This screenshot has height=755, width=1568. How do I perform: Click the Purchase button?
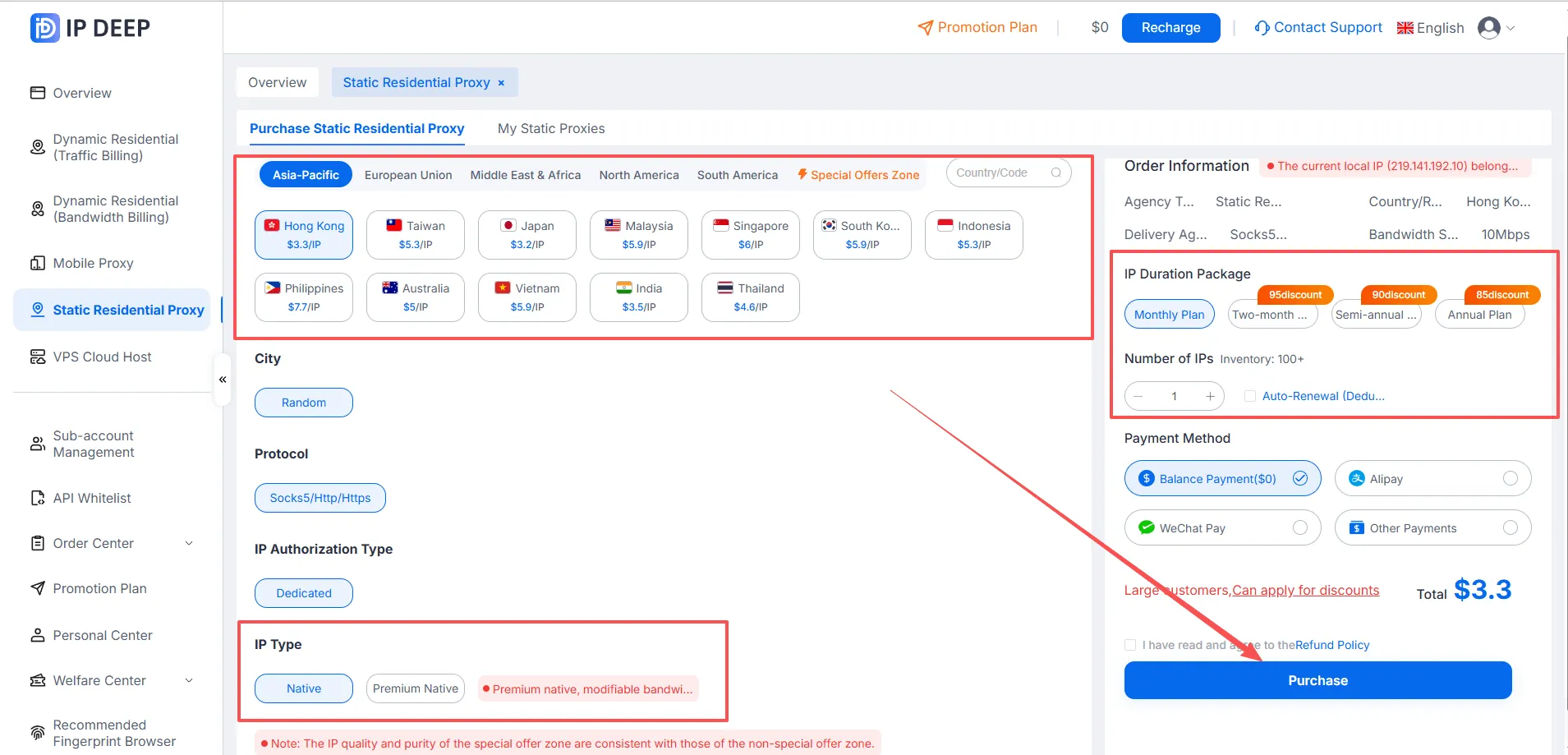point(1317,680)
